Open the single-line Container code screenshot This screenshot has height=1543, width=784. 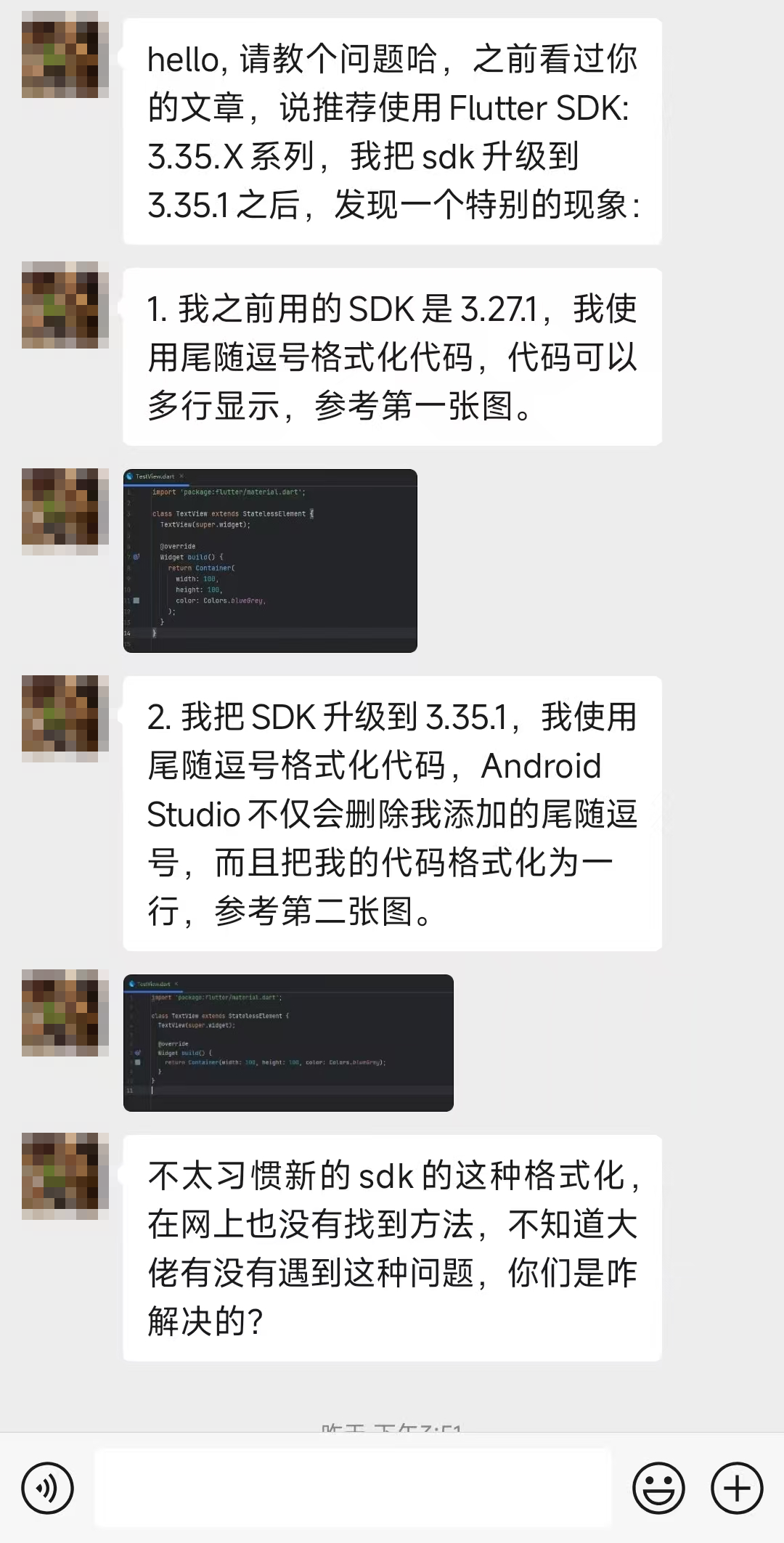point(288,1043)
